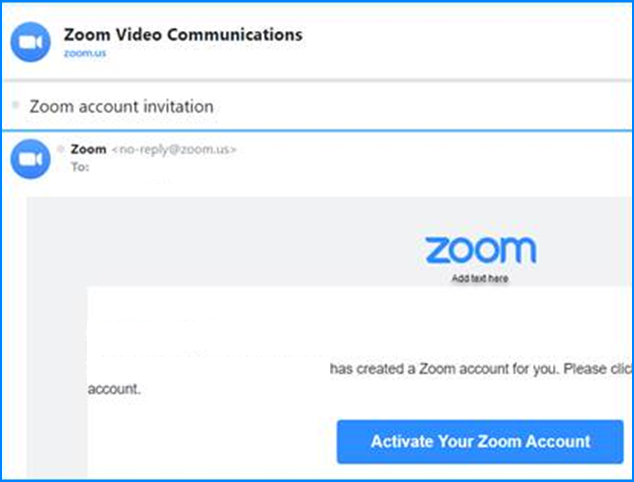Click the Activate Your Zoom Account button

pos(480,442)
